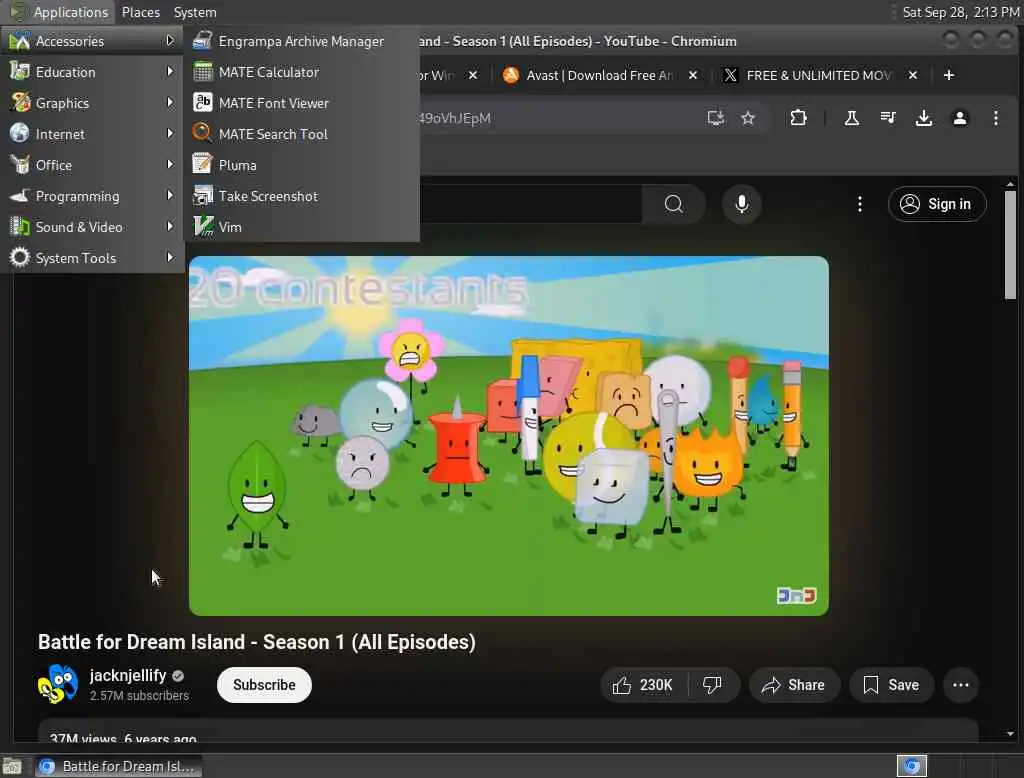Viewport: 1024px width, 778px height.
Task: Click the calculator icon
Action: (202, 71)
